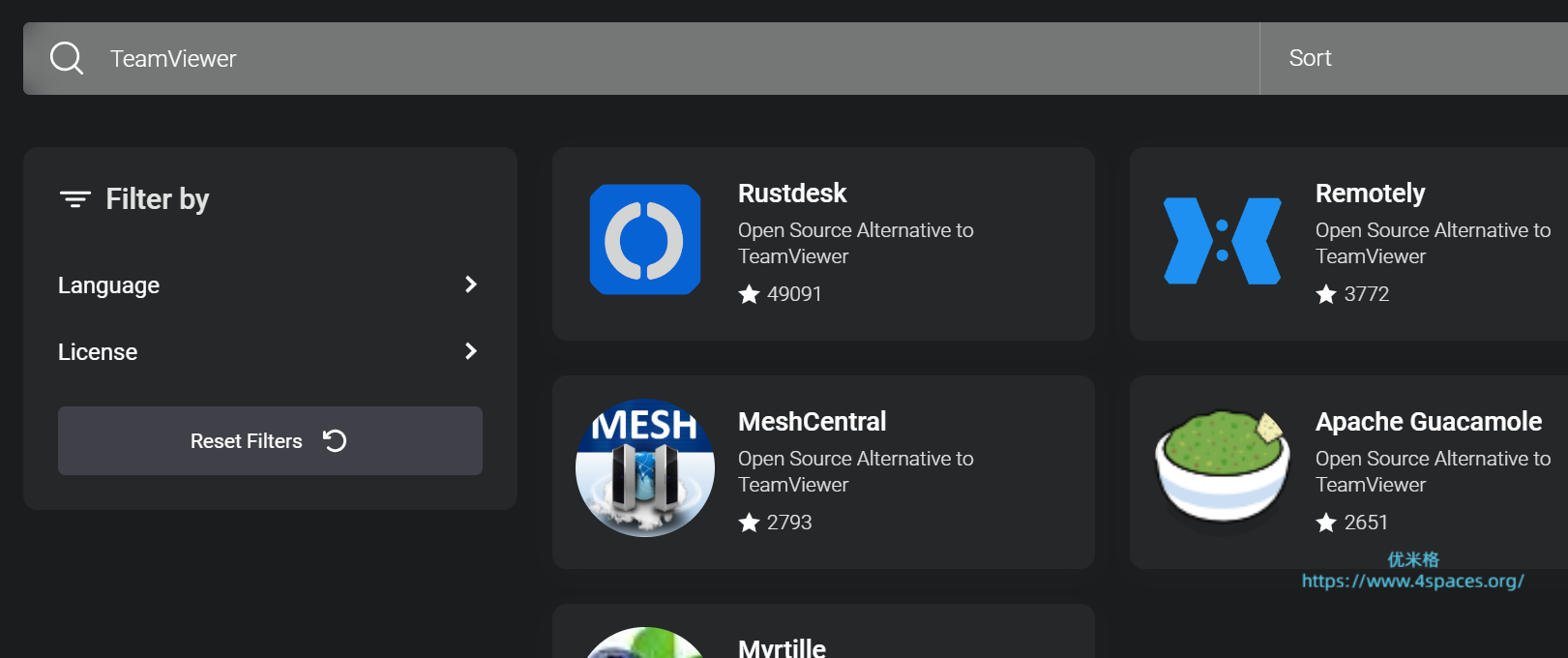Open the Apache Guacamole title link
1568x658 pixels.
1428,422
